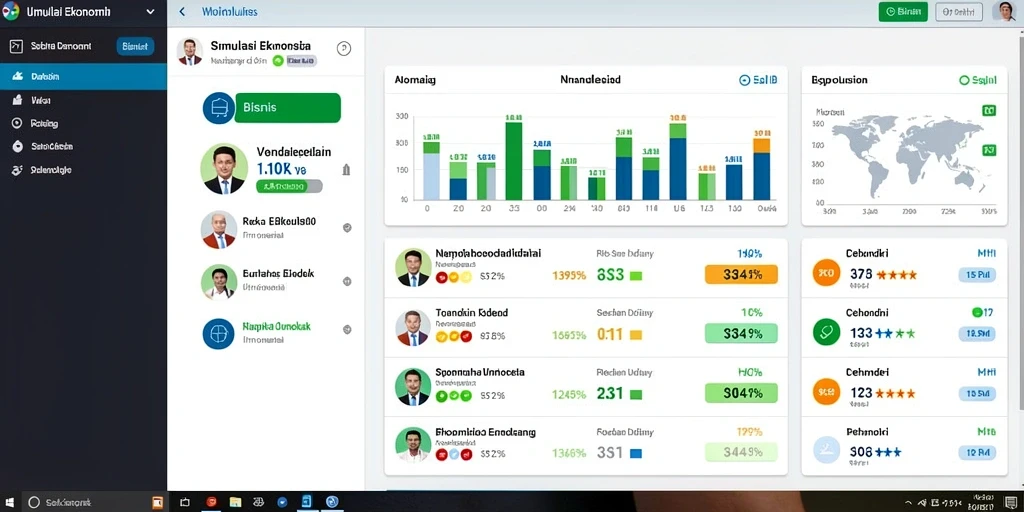Open the blue globe Napika icon

(219, 334)
